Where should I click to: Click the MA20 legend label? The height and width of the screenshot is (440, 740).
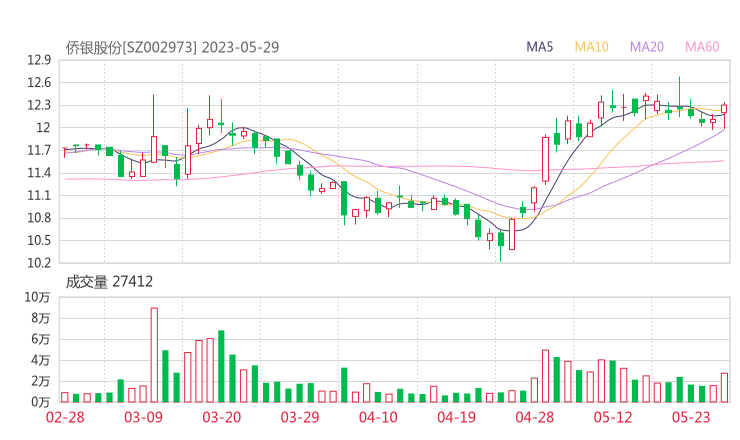[647, 47]
